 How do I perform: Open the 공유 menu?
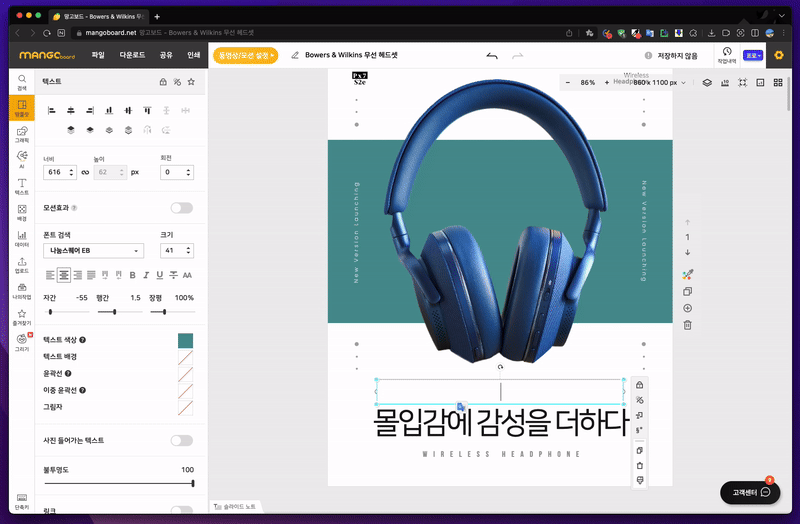pyautogui.click(x=166, y=55)
